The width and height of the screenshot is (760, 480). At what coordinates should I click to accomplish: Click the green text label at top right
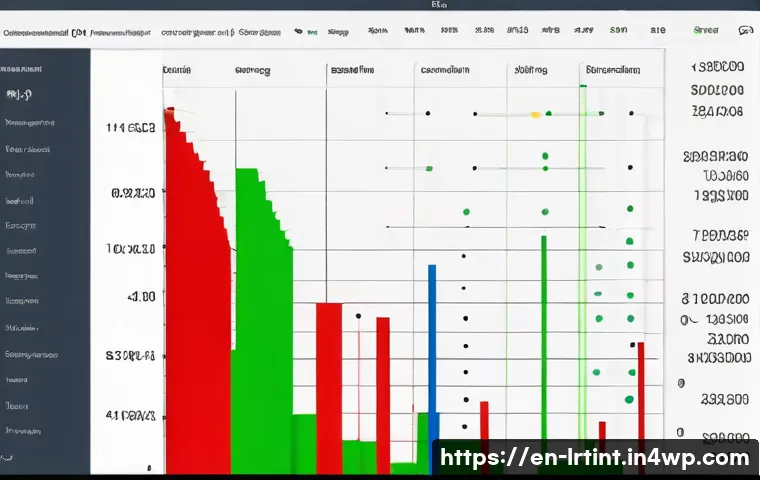coord(705,32)
